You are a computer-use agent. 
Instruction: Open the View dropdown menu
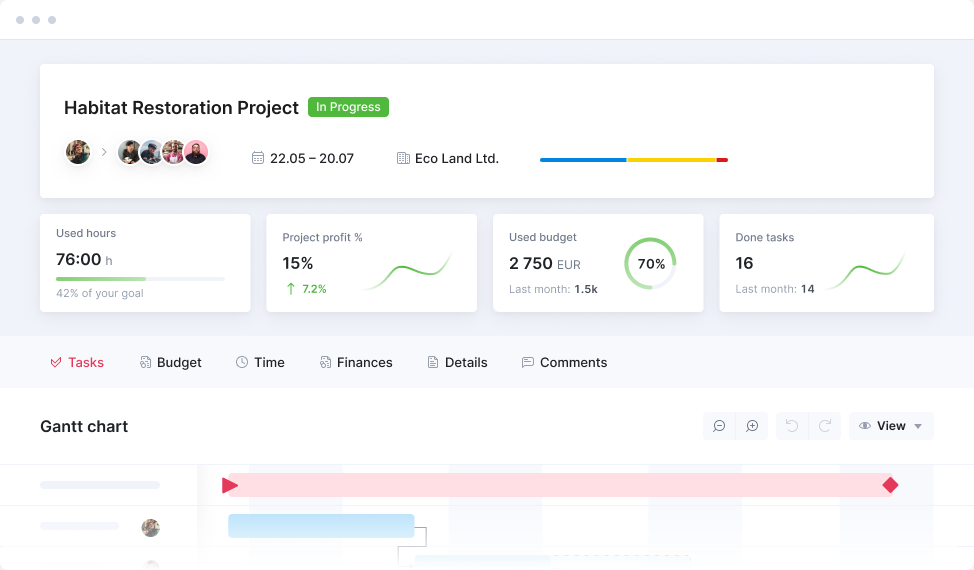click(x=891, y=426)
